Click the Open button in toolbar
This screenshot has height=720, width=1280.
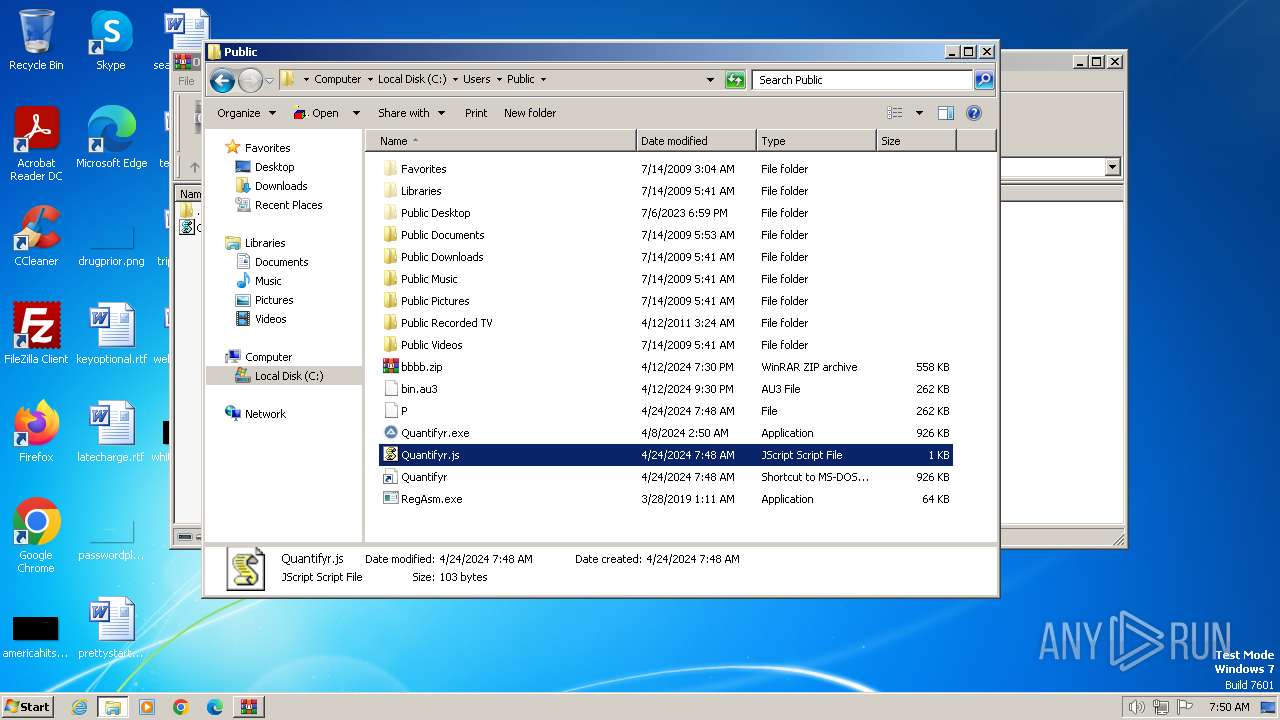(x=317, y=113)
